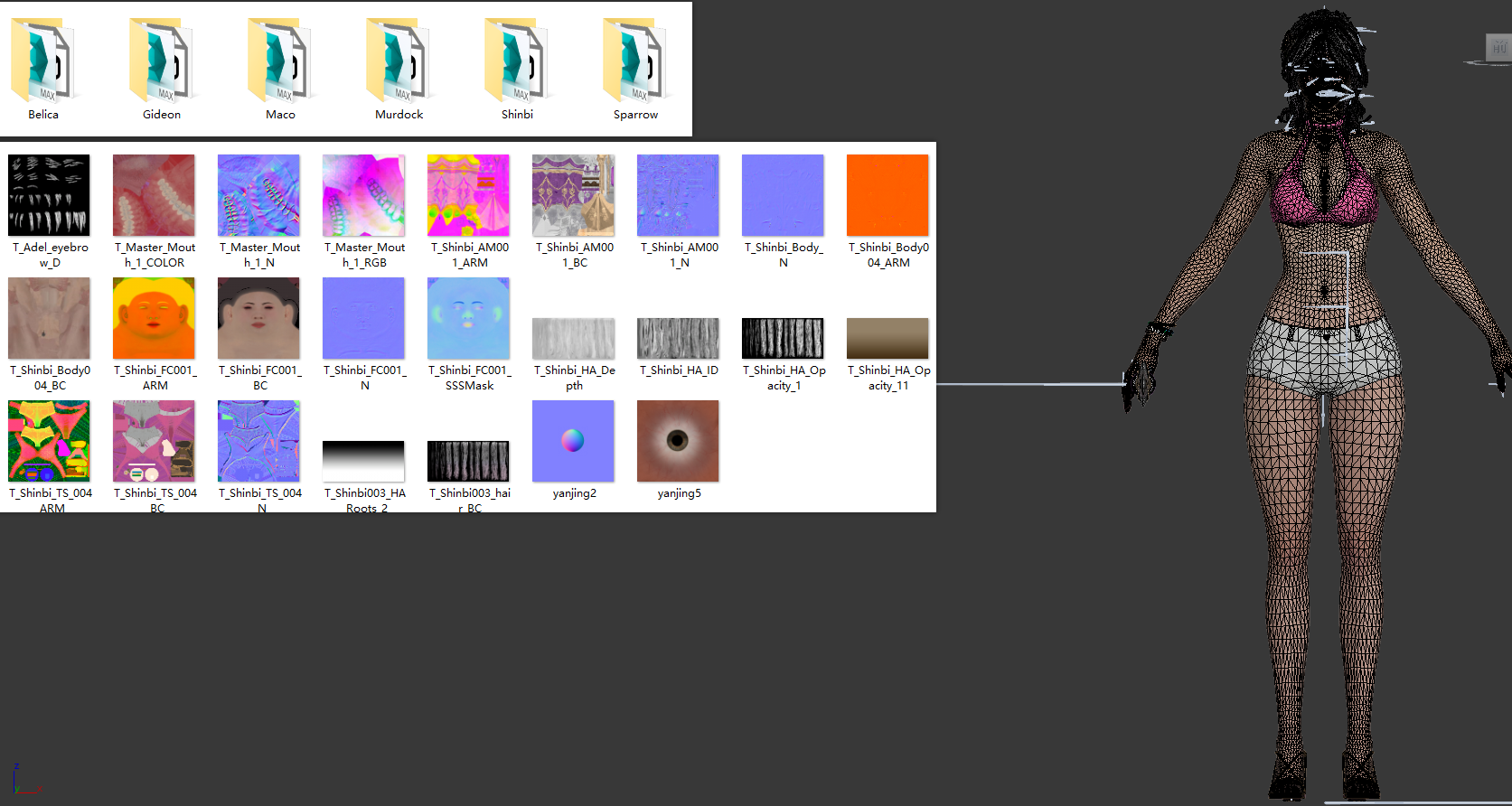Click the viewport cube in the top-right corner
Screen dimensions: 1512x806
(x=1498, y=48)
